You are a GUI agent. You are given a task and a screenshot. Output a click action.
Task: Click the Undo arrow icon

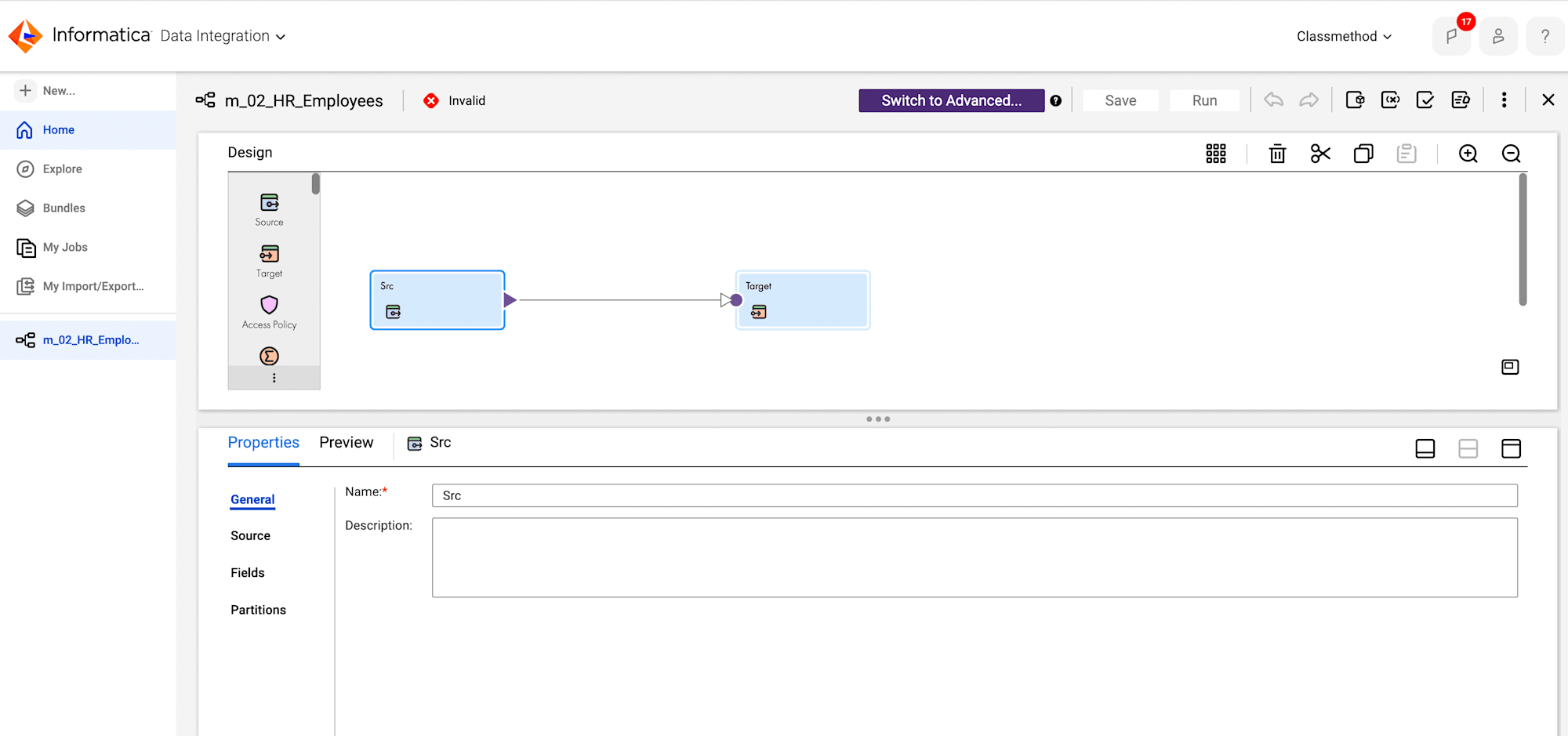click(1273, 100)
